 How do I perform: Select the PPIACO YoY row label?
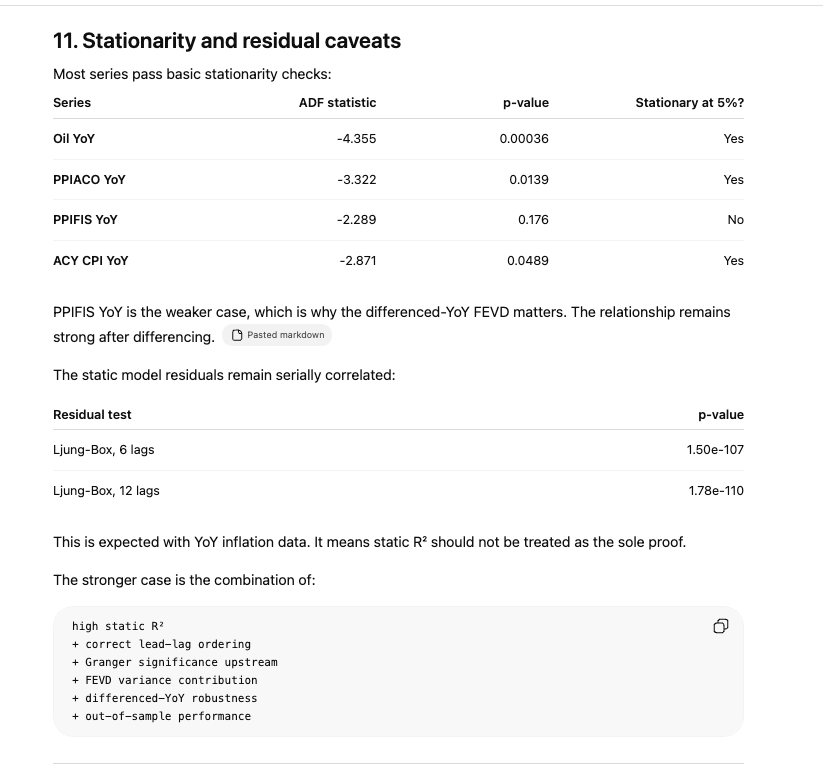(x=89, y=180)
